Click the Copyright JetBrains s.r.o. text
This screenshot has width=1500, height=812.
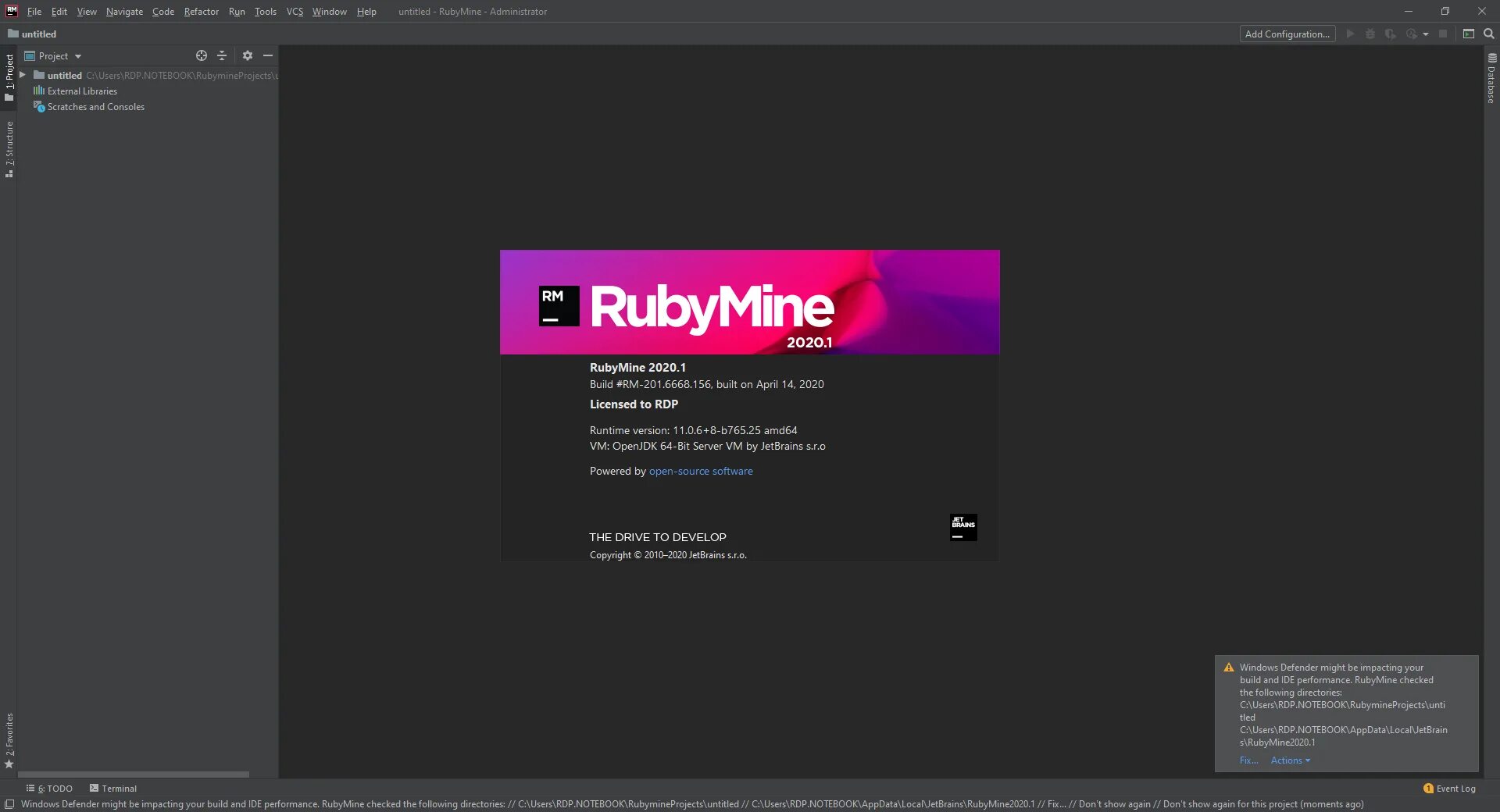tap(668, 555)
